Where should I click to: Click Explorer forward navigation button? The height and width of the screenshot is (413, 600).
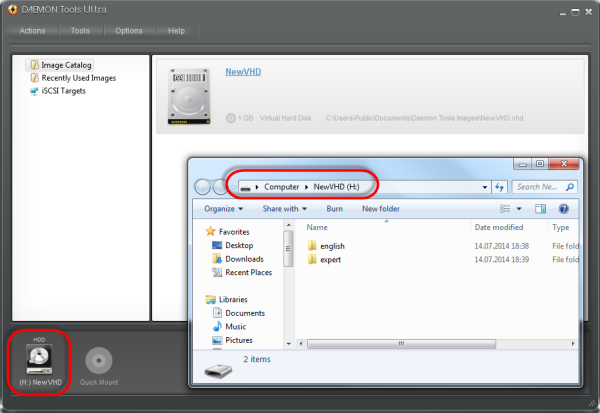click(220, 187)
